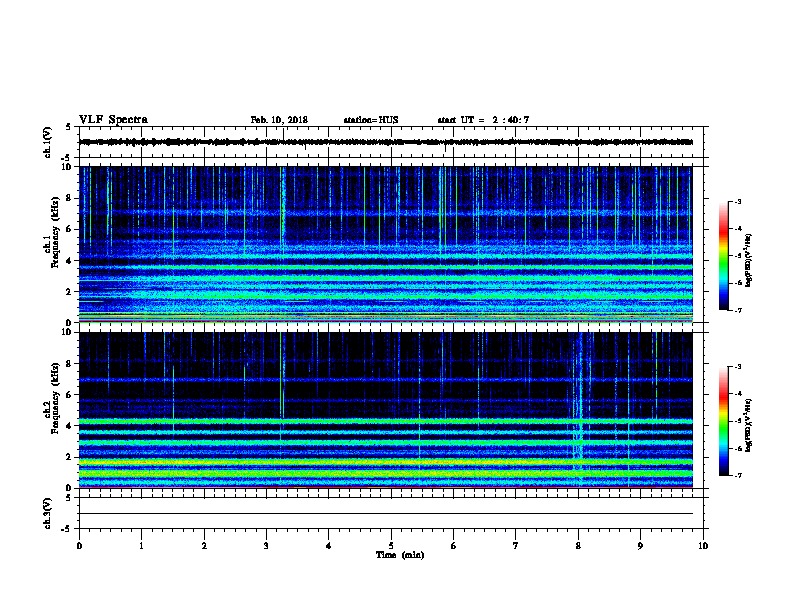This screenshot has height=612, width=792.
Task: Click the x-axis tick label "1"
Action: pos(141,546)
